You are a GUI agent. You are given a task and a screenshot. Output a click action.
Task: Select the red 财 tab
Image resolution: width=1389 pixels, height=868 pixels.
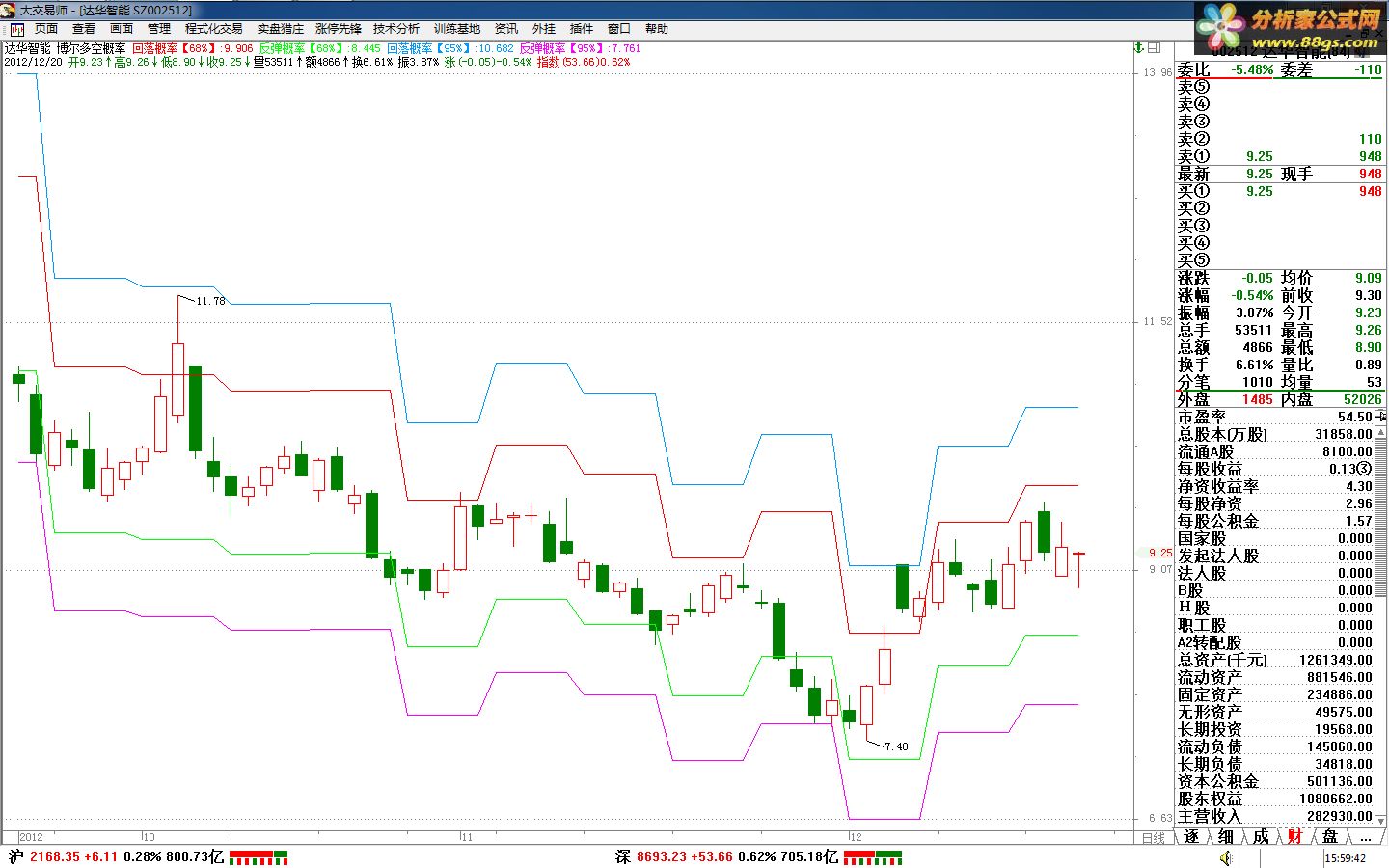tap(1294, 836)
